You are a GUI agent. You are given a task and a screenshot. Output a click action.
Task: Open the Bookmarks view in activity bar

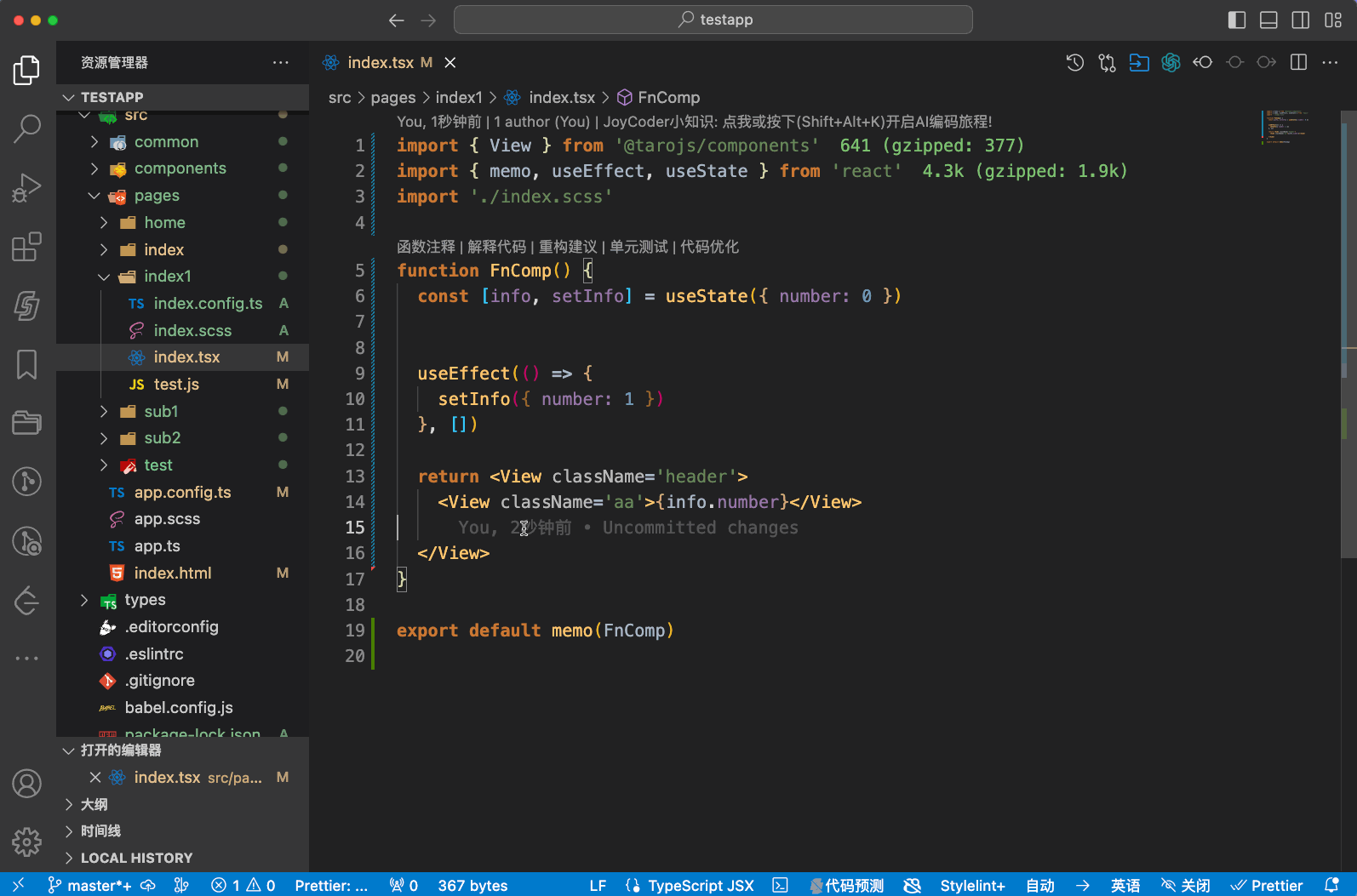(x=26, y=364)
